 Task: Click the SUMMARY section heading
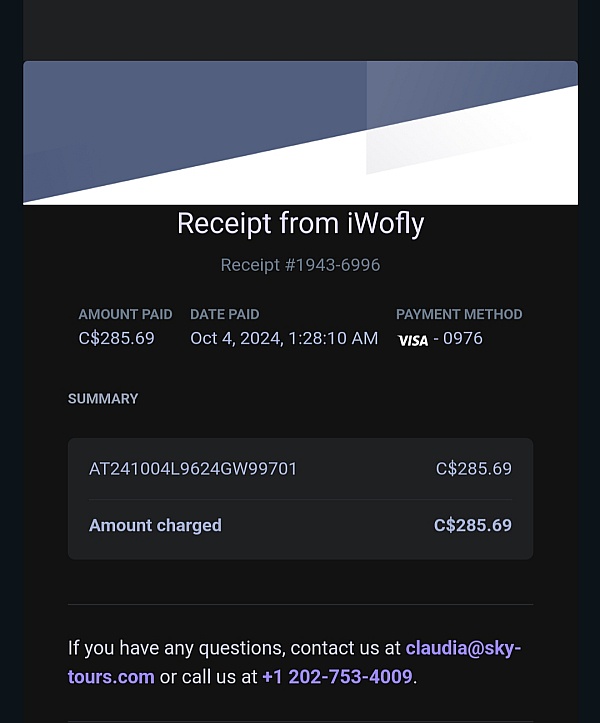(x=103, y=399)
